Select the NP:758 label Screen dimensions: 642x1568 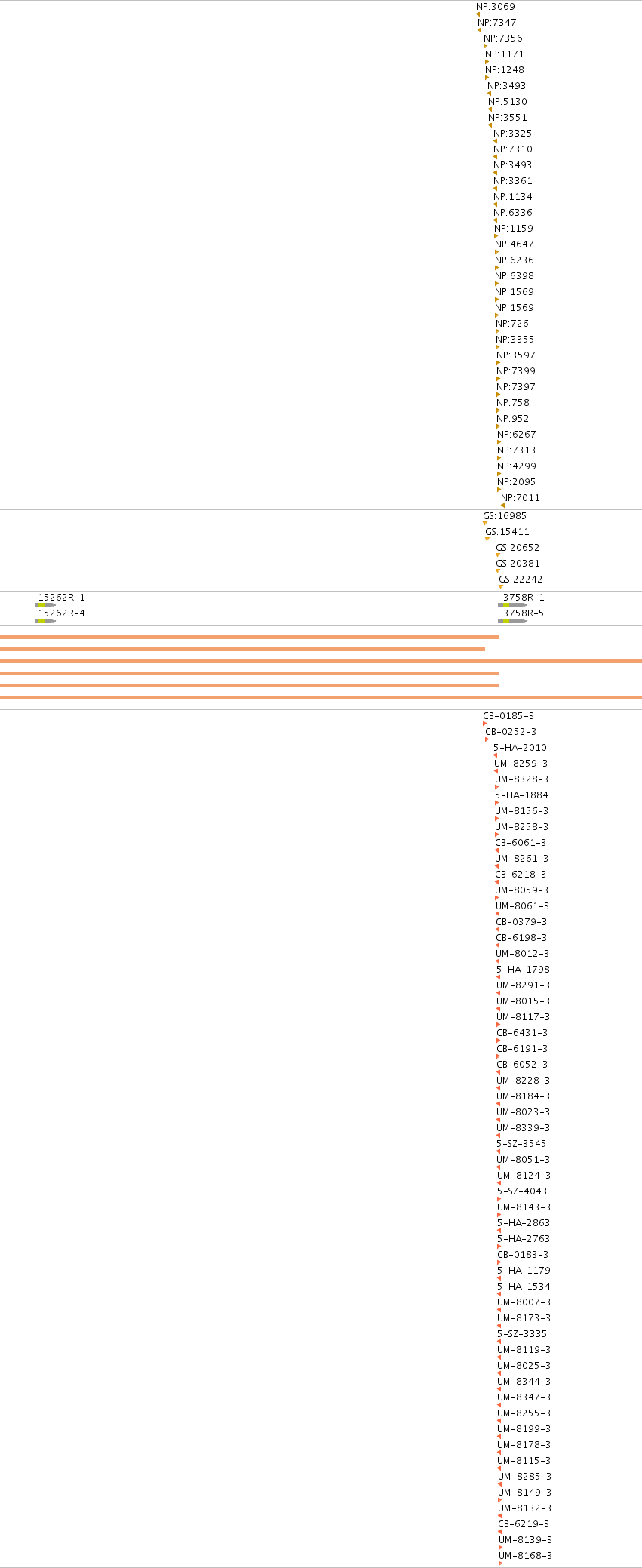(513, 403)
